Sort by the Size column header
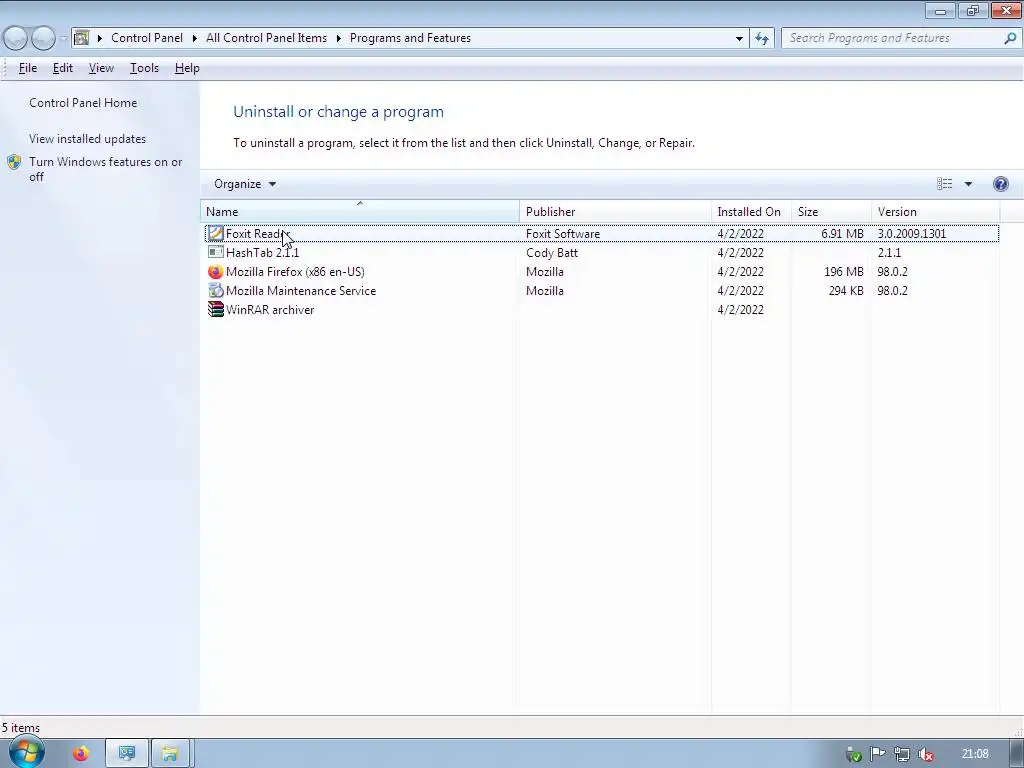Screen dimensions: 1024x768 831,212
